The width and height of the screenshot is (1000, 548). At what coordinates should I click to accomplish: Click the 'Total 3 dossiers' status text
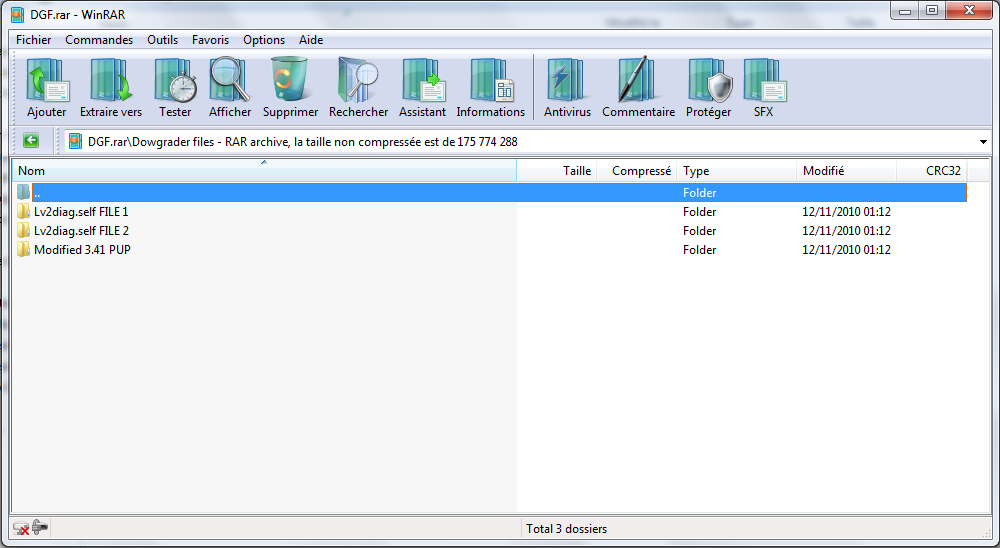pyautogui.click(x=566, y=529)
